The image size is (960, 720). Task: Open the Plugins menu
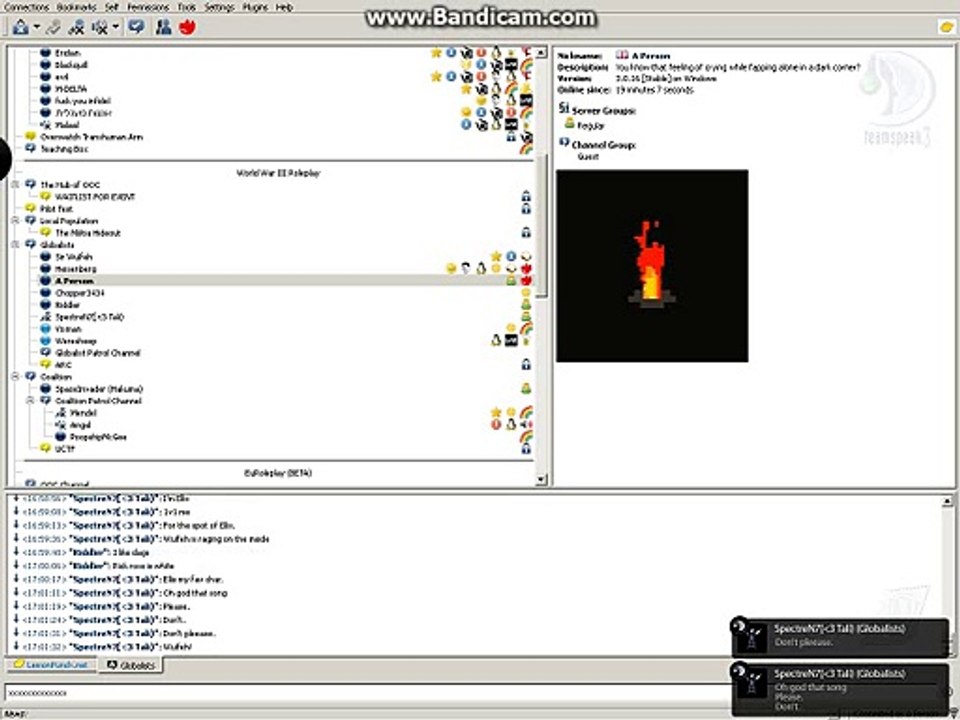click(255, 7)
